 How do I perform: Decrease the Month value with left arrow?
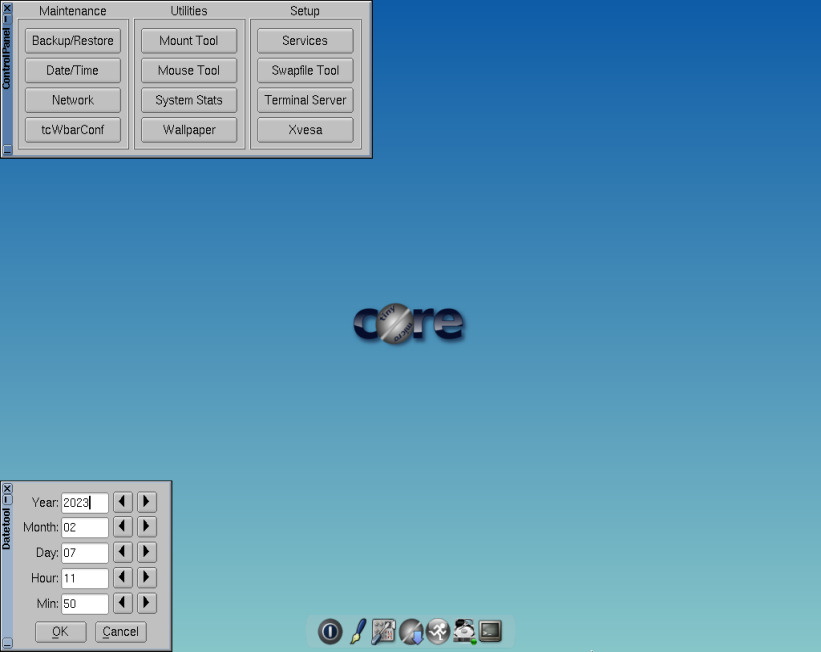click(x=123, y=526)
